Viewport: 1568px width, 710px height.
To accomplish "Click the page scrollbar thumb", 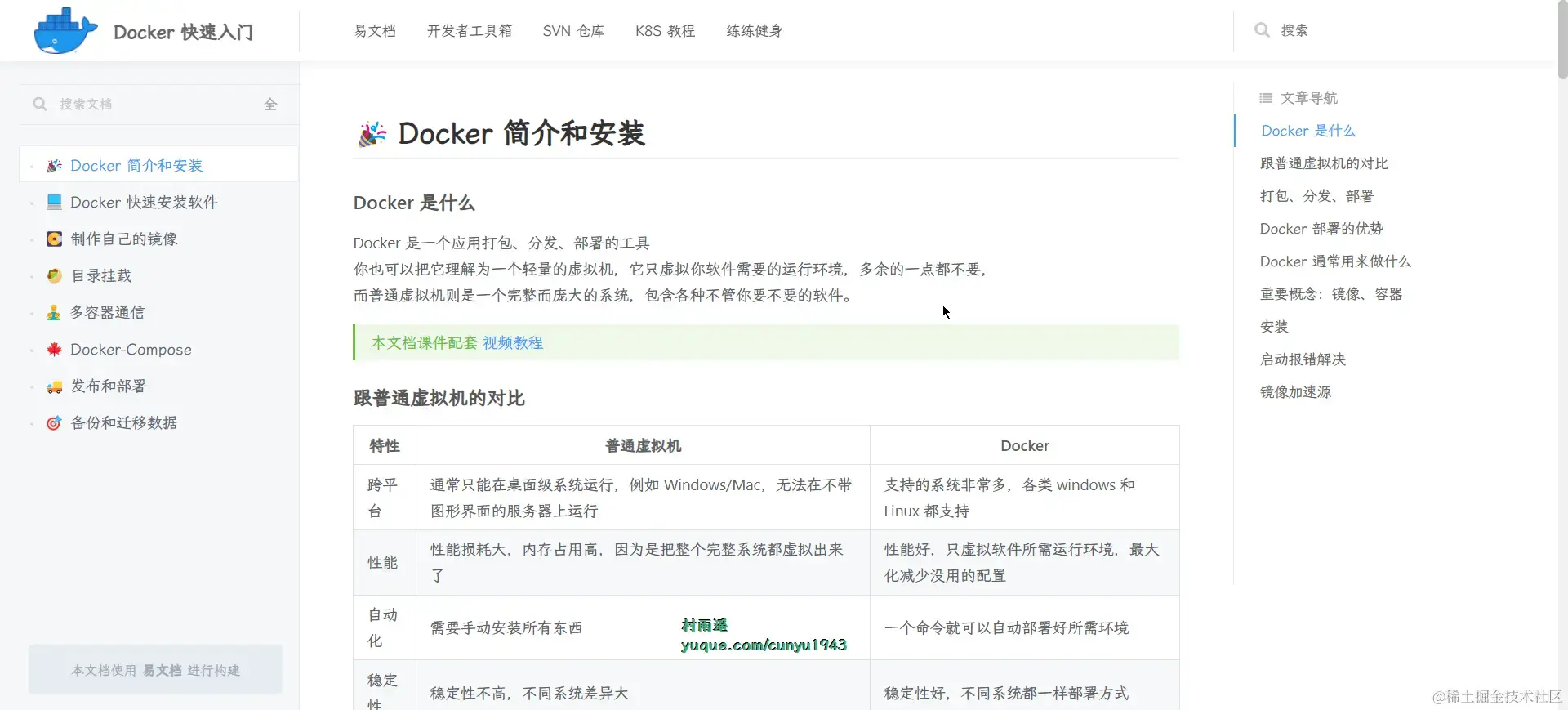I will (x=1562, y=39).
